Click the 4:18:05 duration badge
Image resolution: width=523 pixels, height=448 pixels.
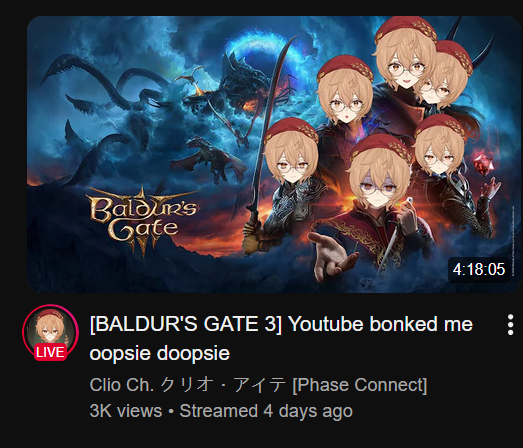coord(479,269)
